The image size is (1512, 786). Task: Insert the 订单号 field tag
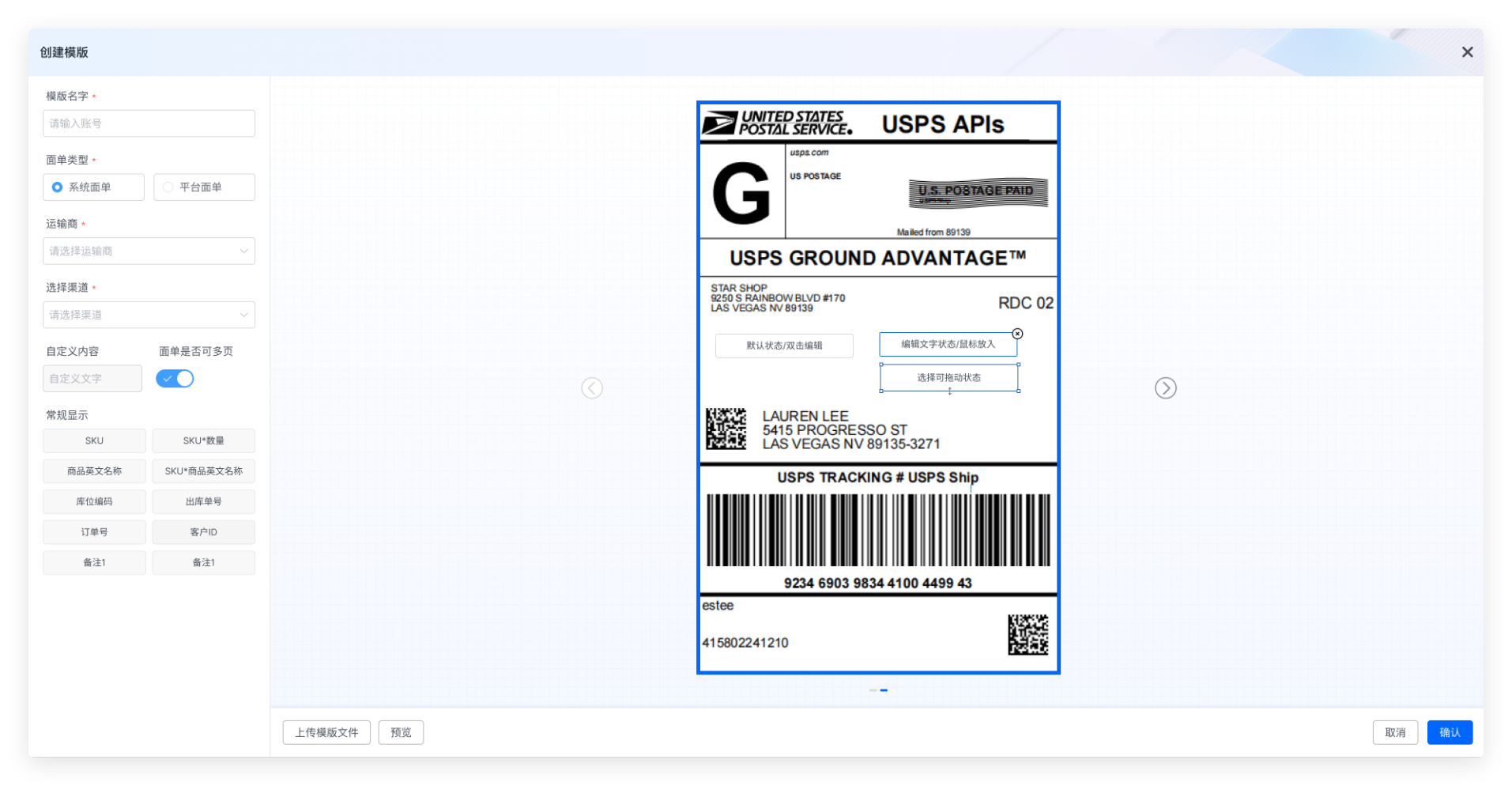(x=94, y=532)
